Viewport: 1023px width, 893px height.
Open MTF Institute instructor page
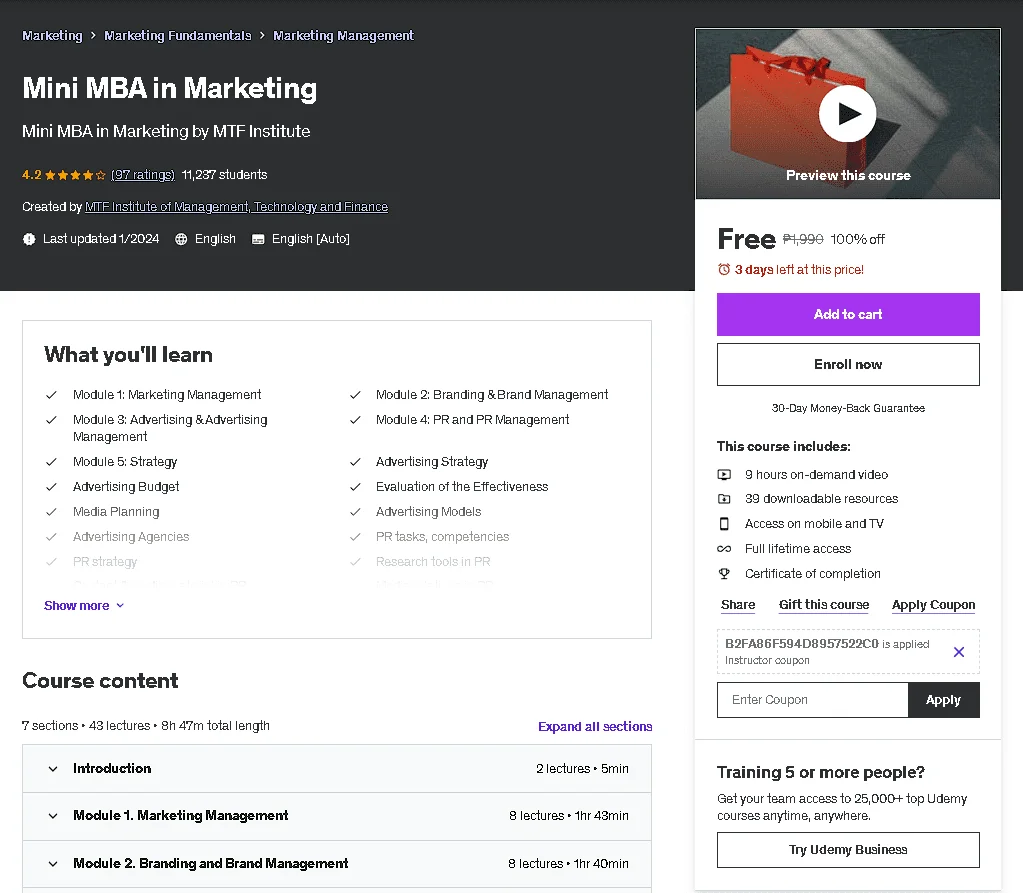236,207
